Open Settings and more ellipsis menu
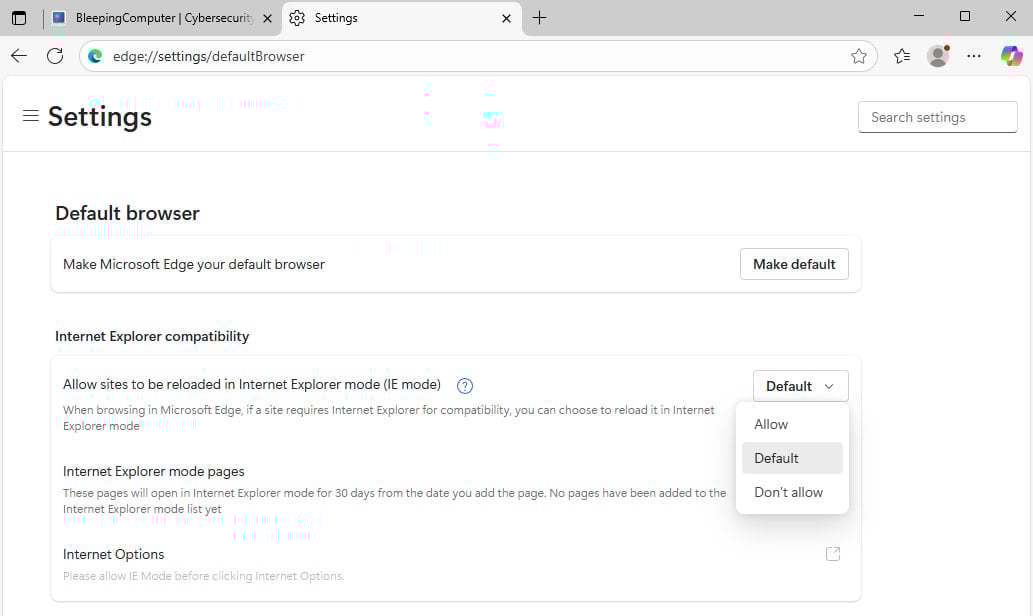The height and width of the screenshot is (616, 1033). [x=974, y=56]
